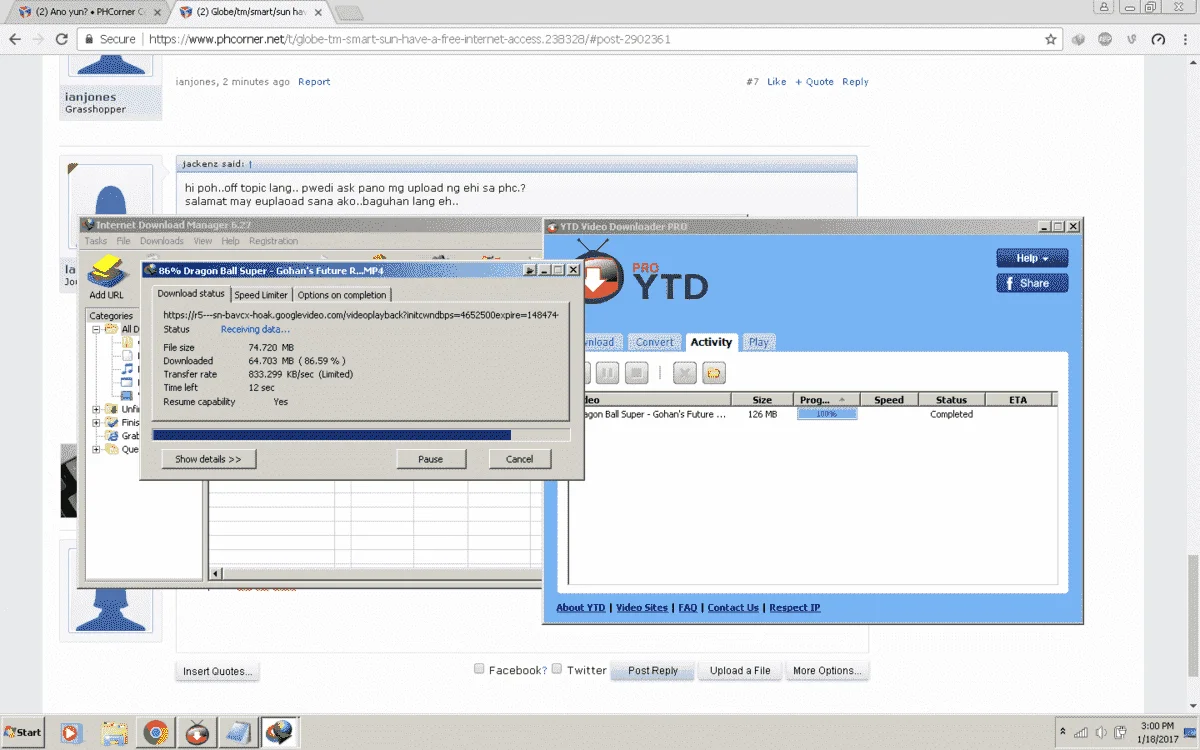The height and width of the screenshot is (750, 1200).
Task: Click the Music category icon in IDM tree
Action: 127,369
